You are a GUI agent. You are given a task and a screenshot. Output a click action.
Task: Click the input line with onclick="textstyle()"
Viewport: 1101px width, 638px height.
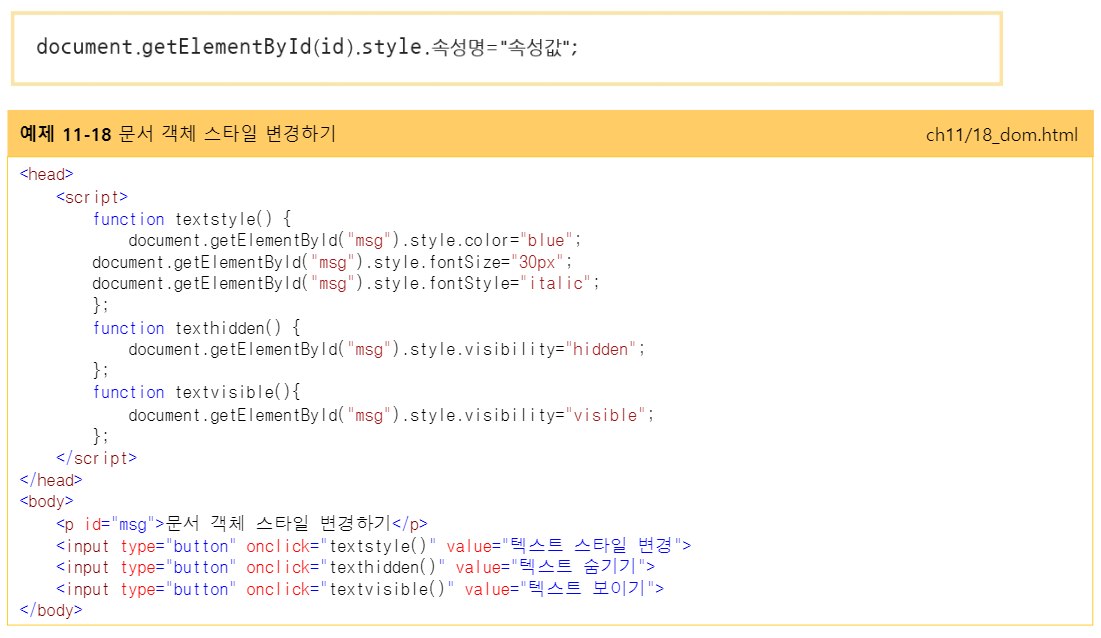click(374, 545)
